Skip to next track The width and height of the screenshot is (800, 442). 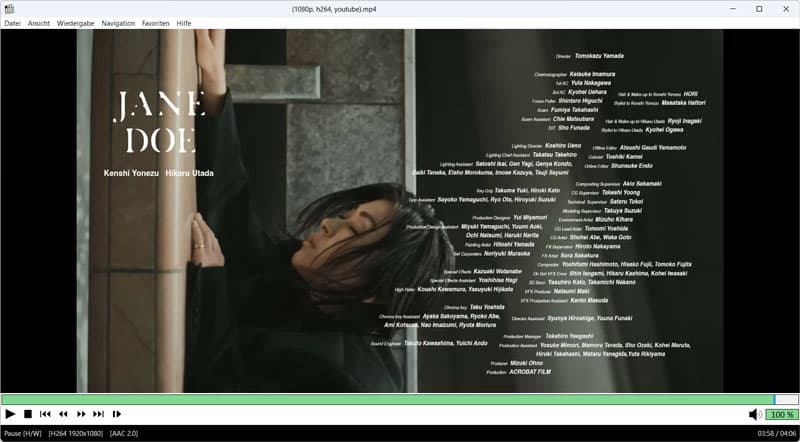pyautogui.click(x=98, y=414)
